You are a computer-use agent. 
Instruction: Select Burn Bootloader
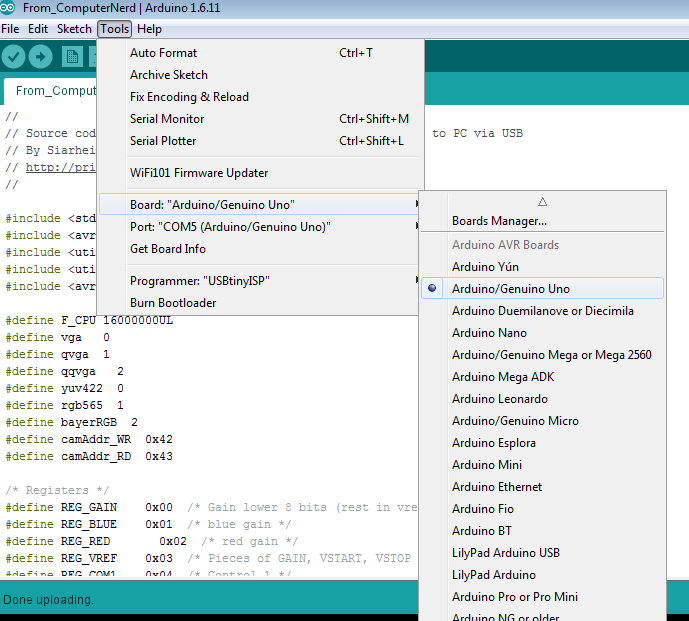pos(260,303)
